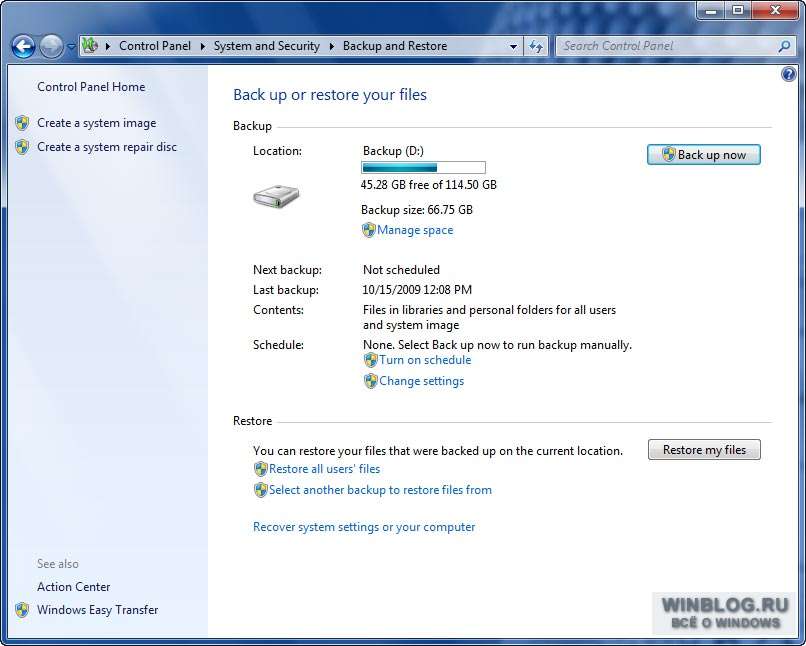Image resolution: width=806 pixels, height=646 pixels.
Task: Click the "Backup (D:)" location name
Action: click(x=393, y=151)
